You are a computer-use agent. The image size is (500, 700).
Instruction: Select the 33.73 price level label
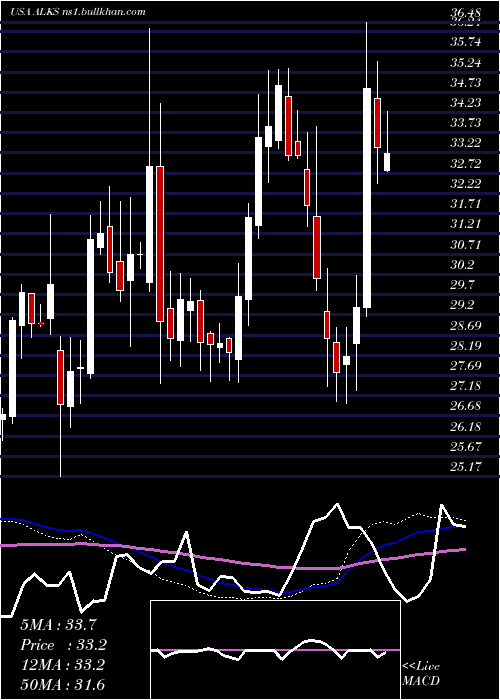click(x=466, y=123)
